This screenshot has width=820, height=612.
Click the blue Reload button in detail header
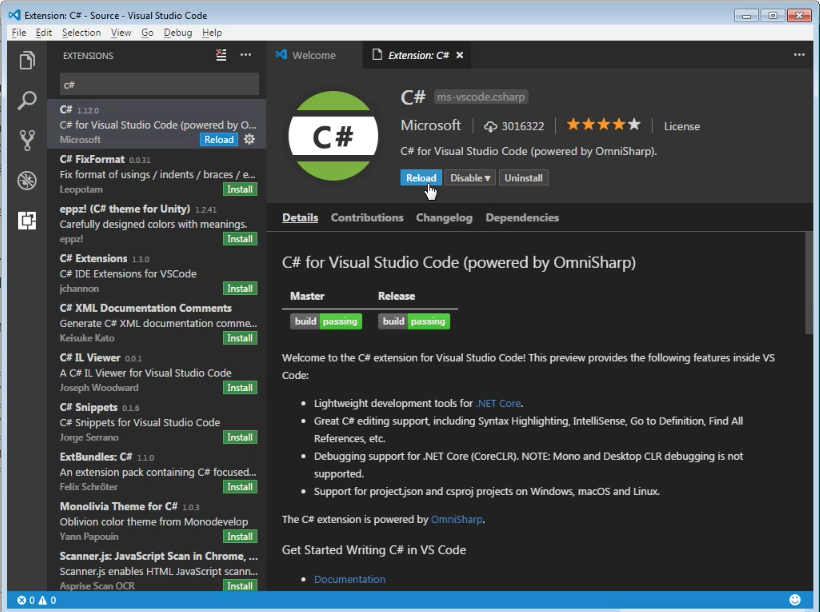tap(421, 178)
